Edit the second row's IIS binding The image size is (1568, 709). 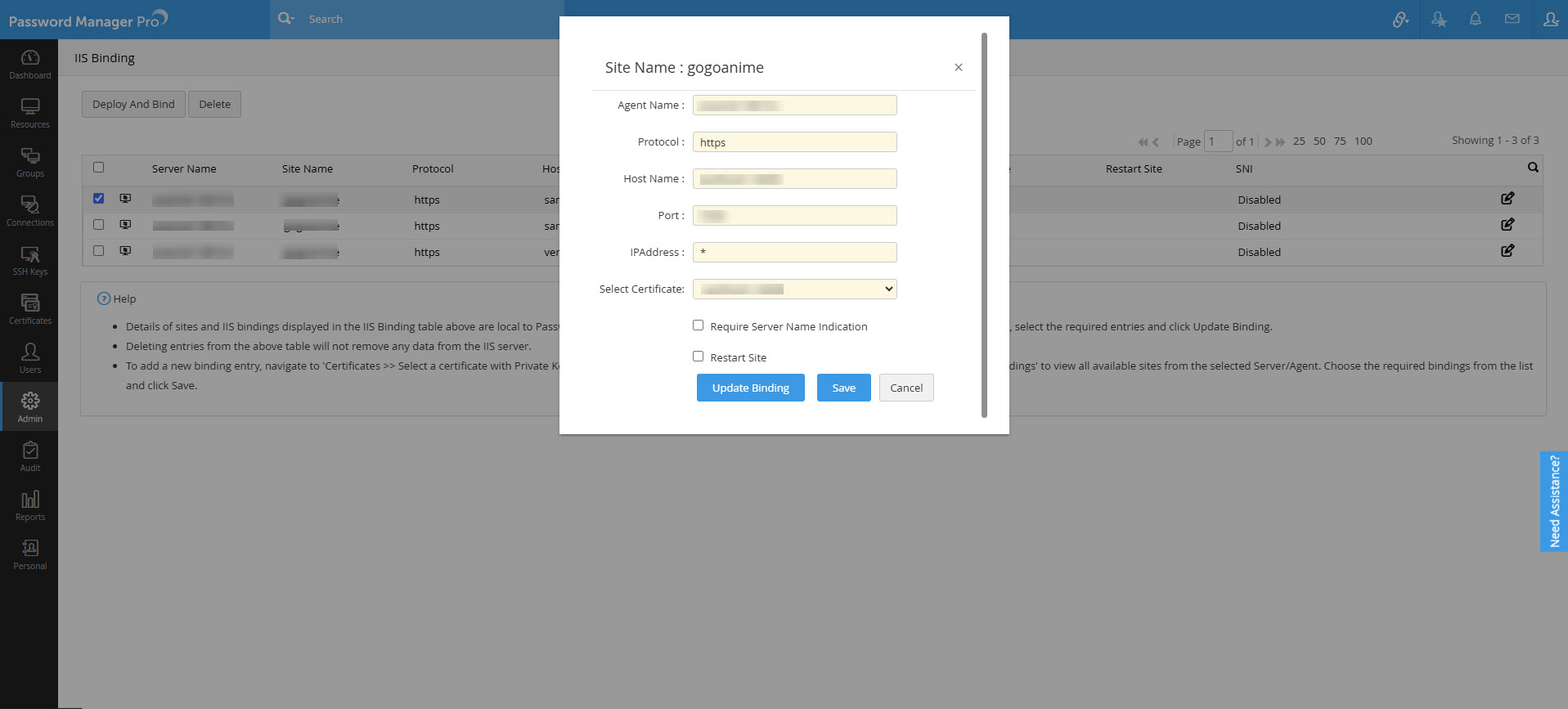(x=1507, y=225)
